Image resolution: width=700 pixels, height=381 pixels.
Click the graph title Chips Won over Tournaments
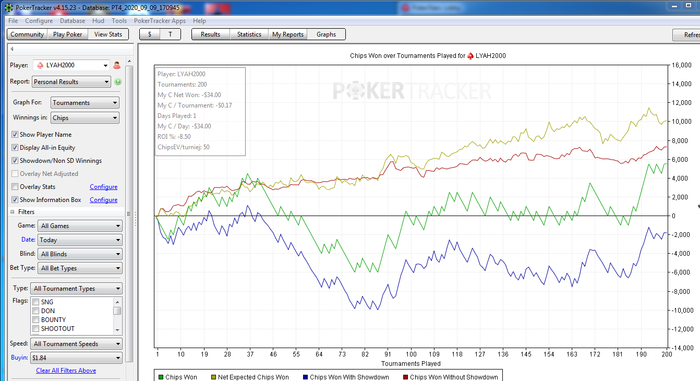point(428,56)
